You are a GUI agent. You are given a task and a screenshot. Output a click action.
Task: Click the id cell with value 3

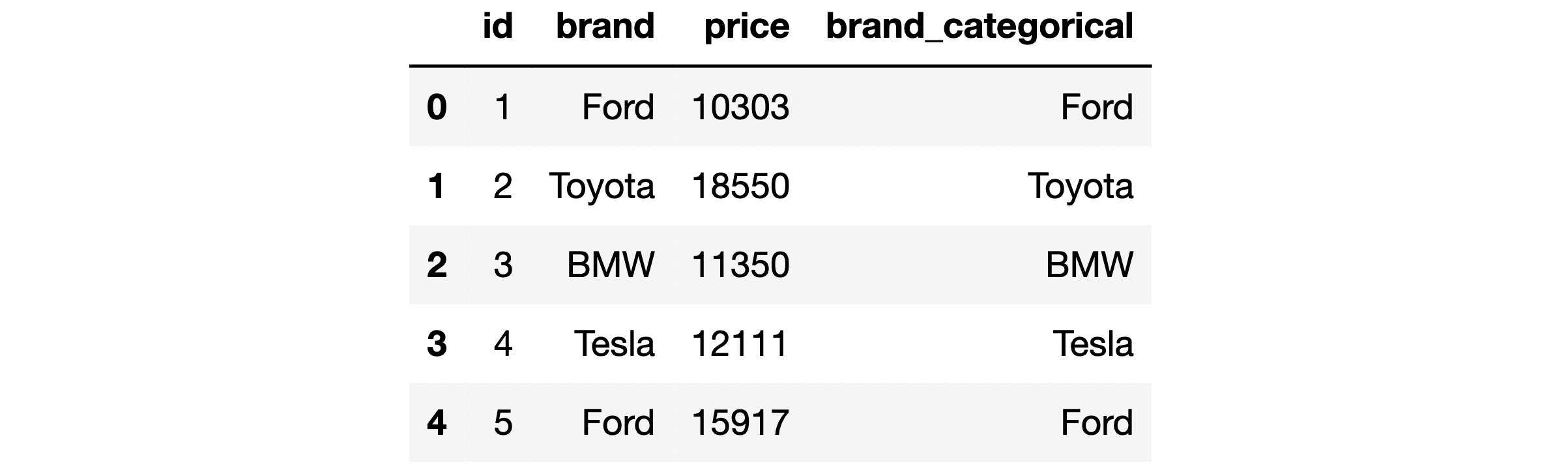point(502,265)
